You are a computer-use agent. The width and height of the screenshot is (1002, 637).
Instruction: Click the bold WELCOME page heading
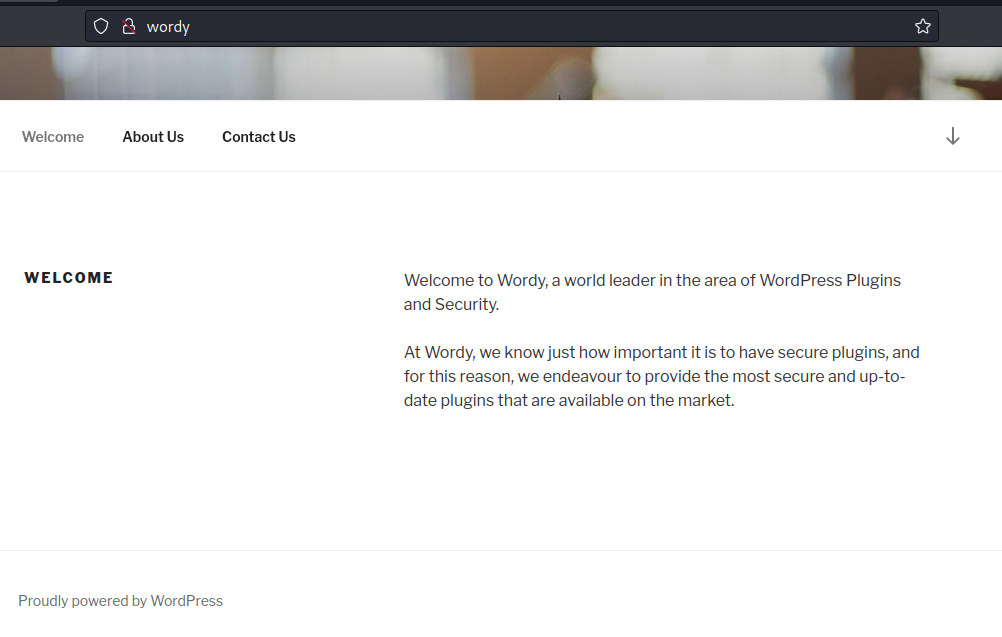69,278
